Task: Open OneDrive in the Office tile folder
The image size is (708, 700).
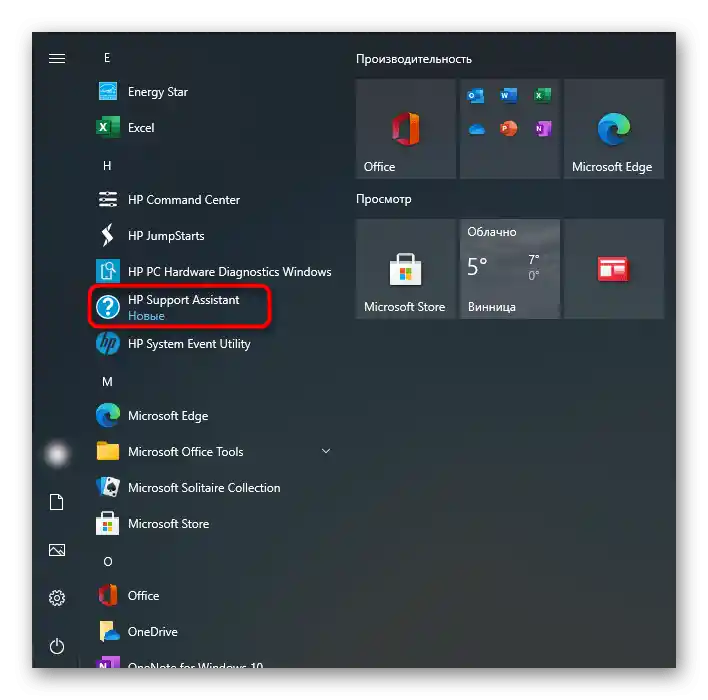Action: click(x=476, y=130)
